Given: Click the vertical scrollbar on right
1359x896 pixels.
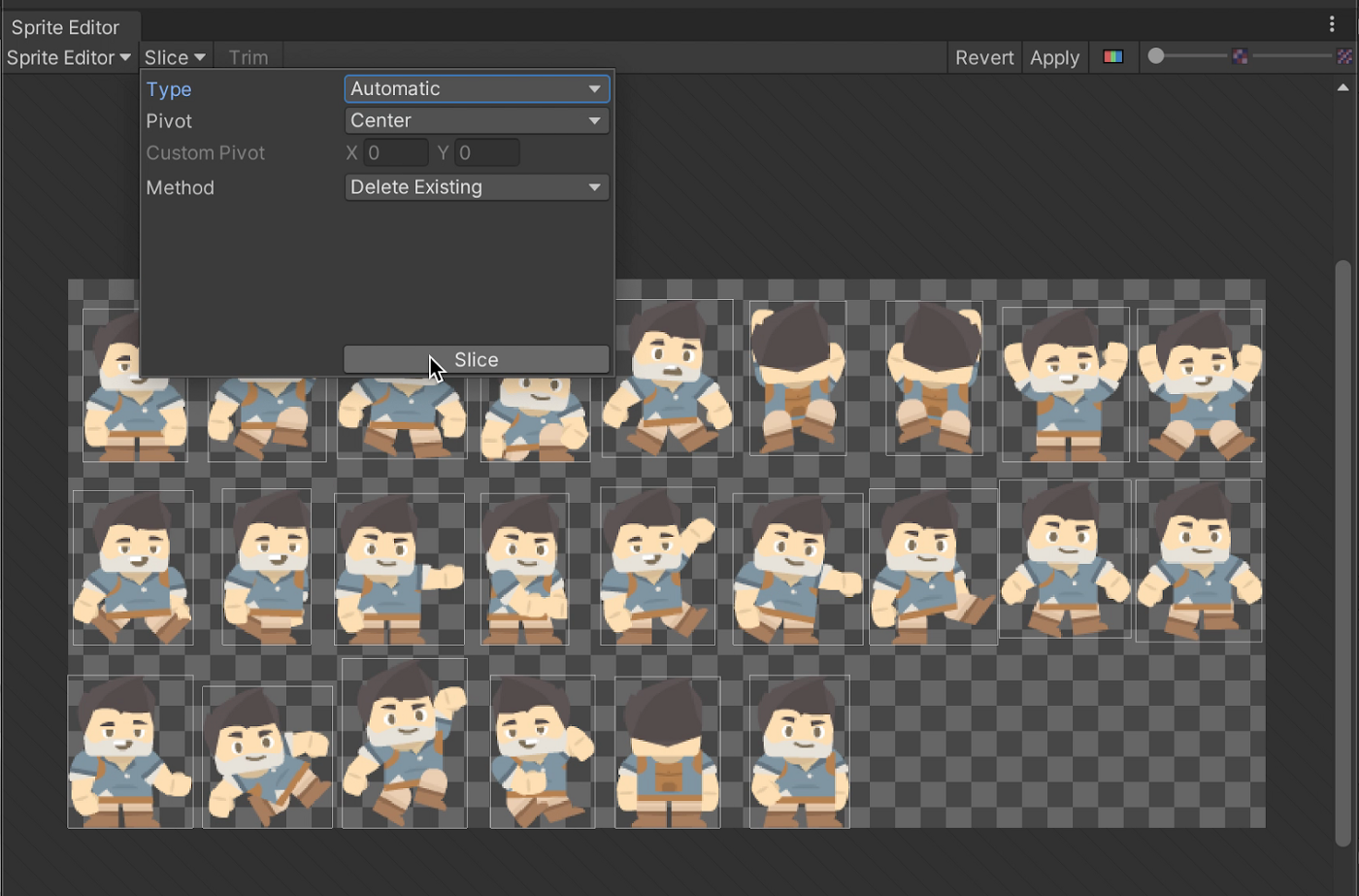Looking at the screenshot, I should 1342,553.
